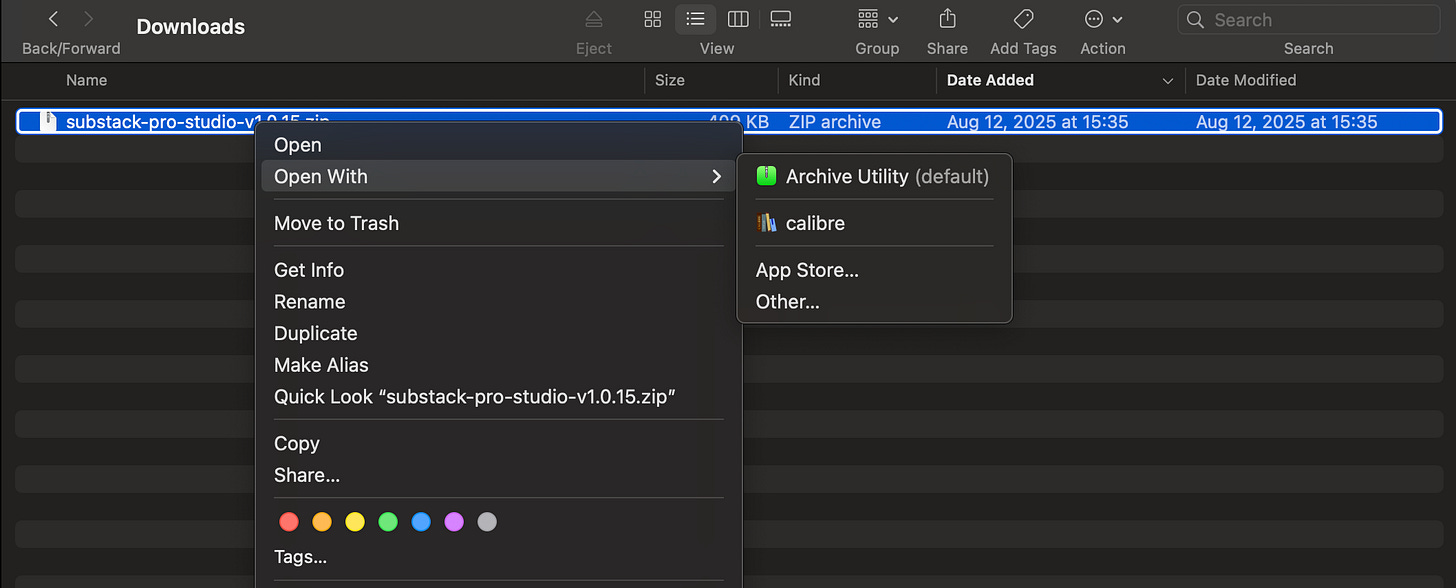1456x588 pixels.
Task: Sort by the Size column header
Action: (x=670, y=80)
